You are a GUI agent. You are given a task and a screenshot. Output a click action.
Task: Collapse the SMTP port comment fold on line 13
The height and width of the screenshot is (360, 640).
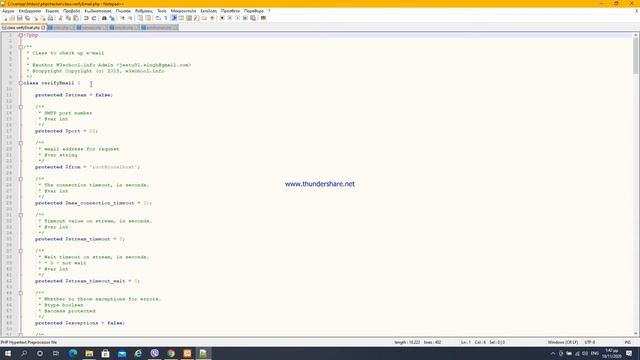(20, 107)
